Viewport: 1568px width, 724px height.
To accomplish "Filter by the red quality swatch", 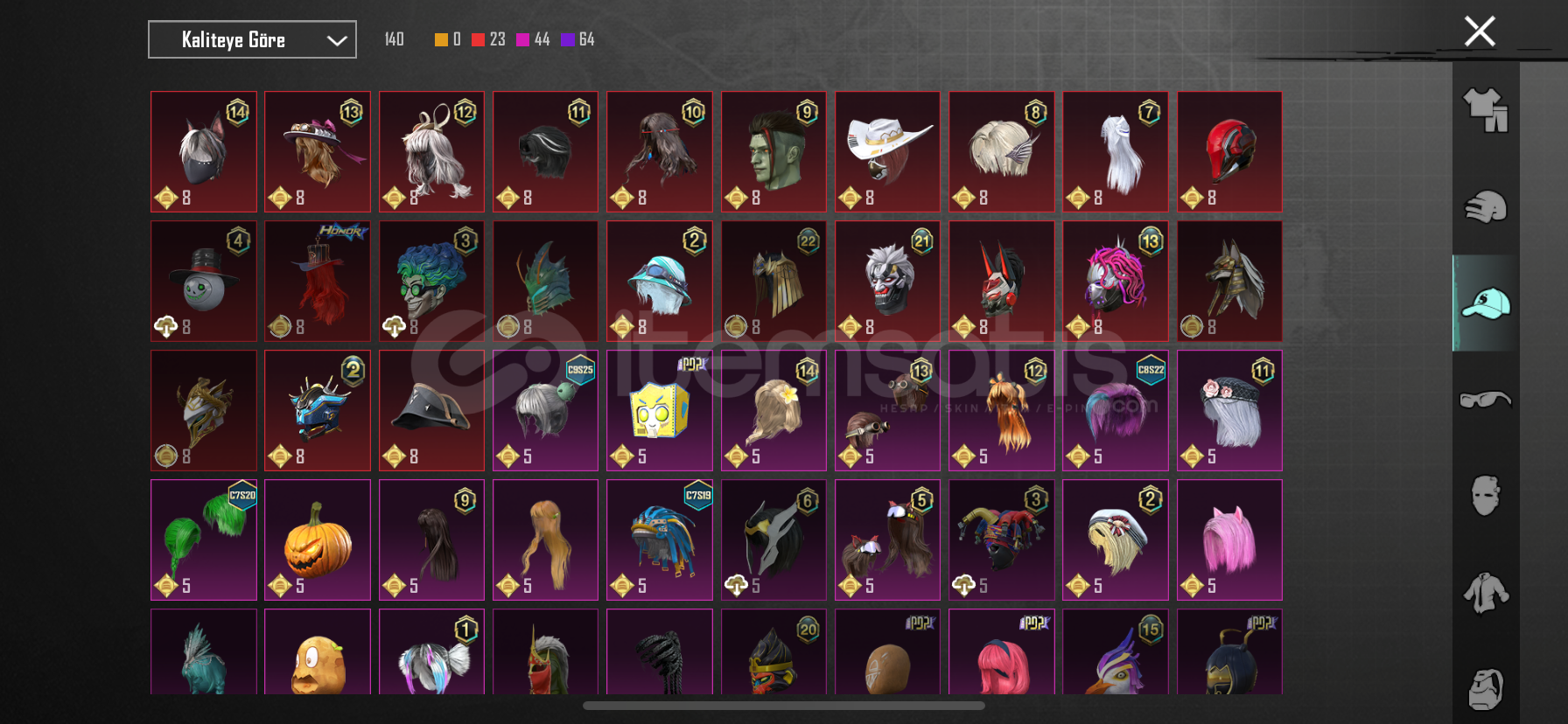I will (478, 39).
